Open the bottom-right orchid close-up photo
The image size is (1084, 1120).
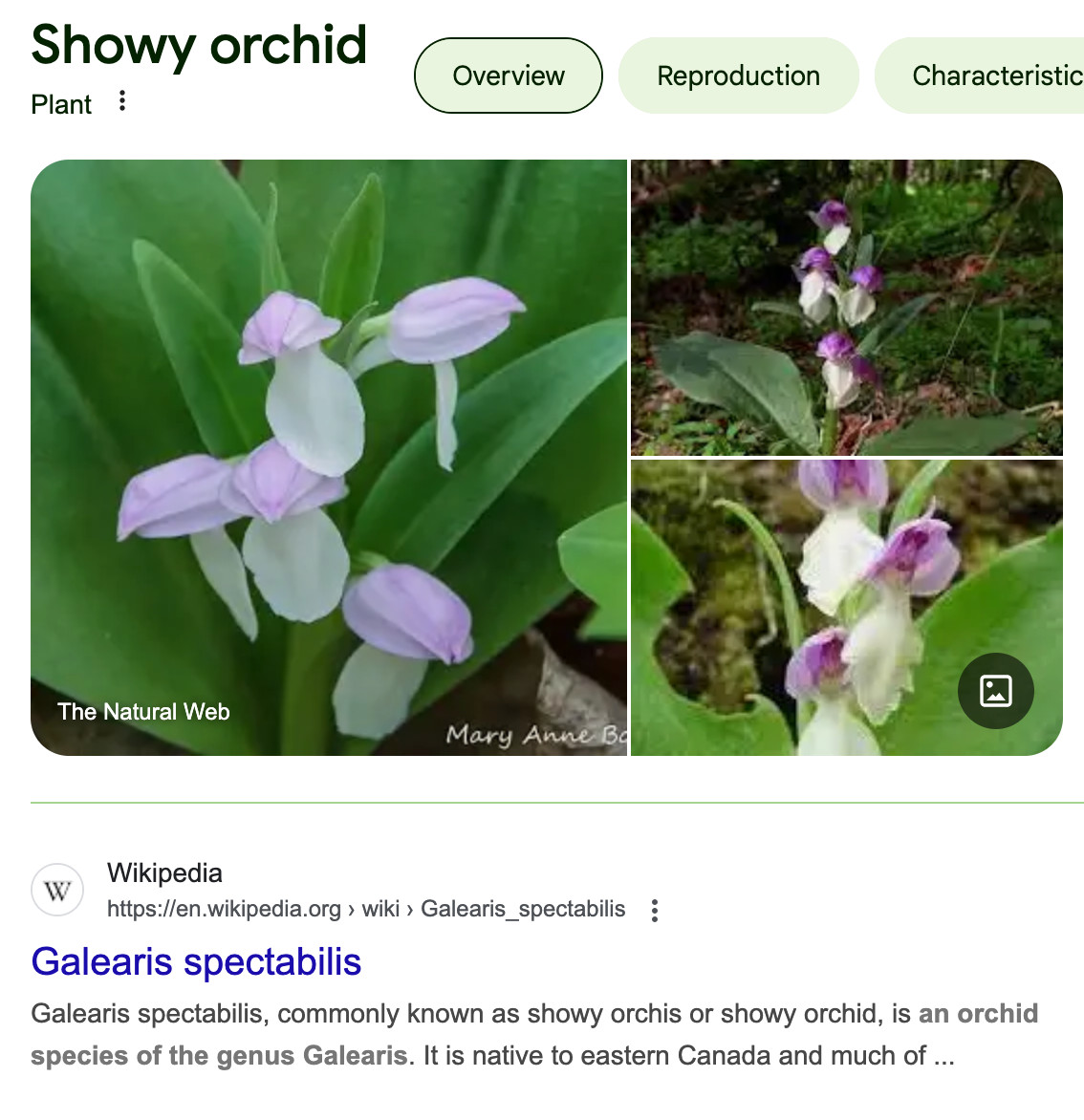847,608
